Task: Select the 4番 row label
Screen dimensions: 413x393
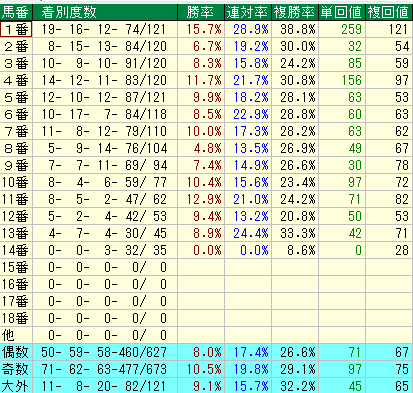Action: click(x=16, y=80)
